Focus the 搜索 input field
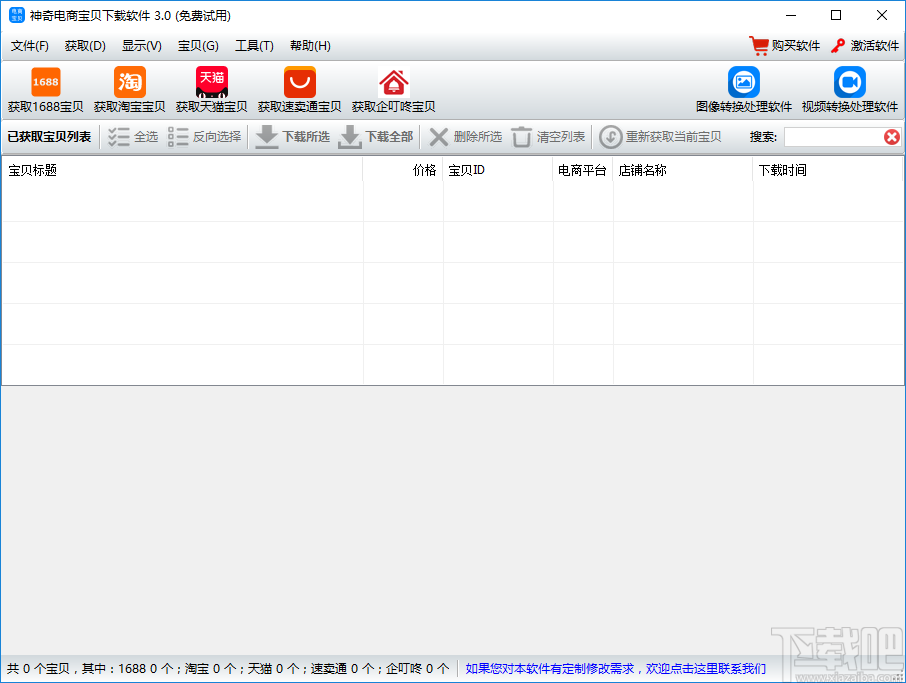Screen dimensions: 906x683 833,137
